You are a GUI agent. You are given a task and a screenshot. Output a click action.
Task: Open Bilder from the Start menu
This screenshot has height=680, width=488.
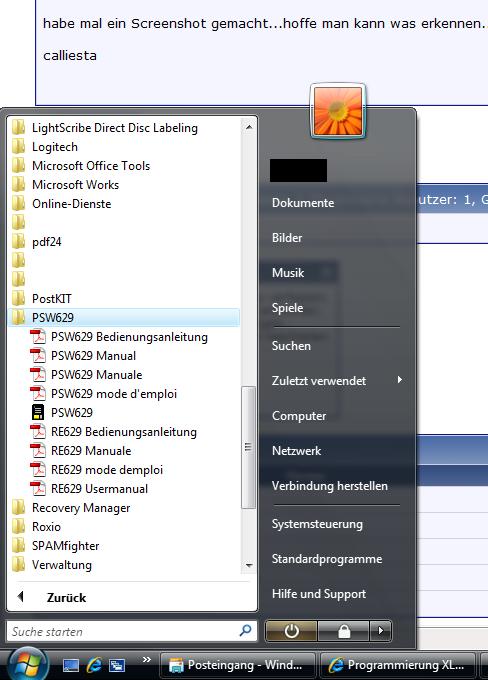coord(287,238)
